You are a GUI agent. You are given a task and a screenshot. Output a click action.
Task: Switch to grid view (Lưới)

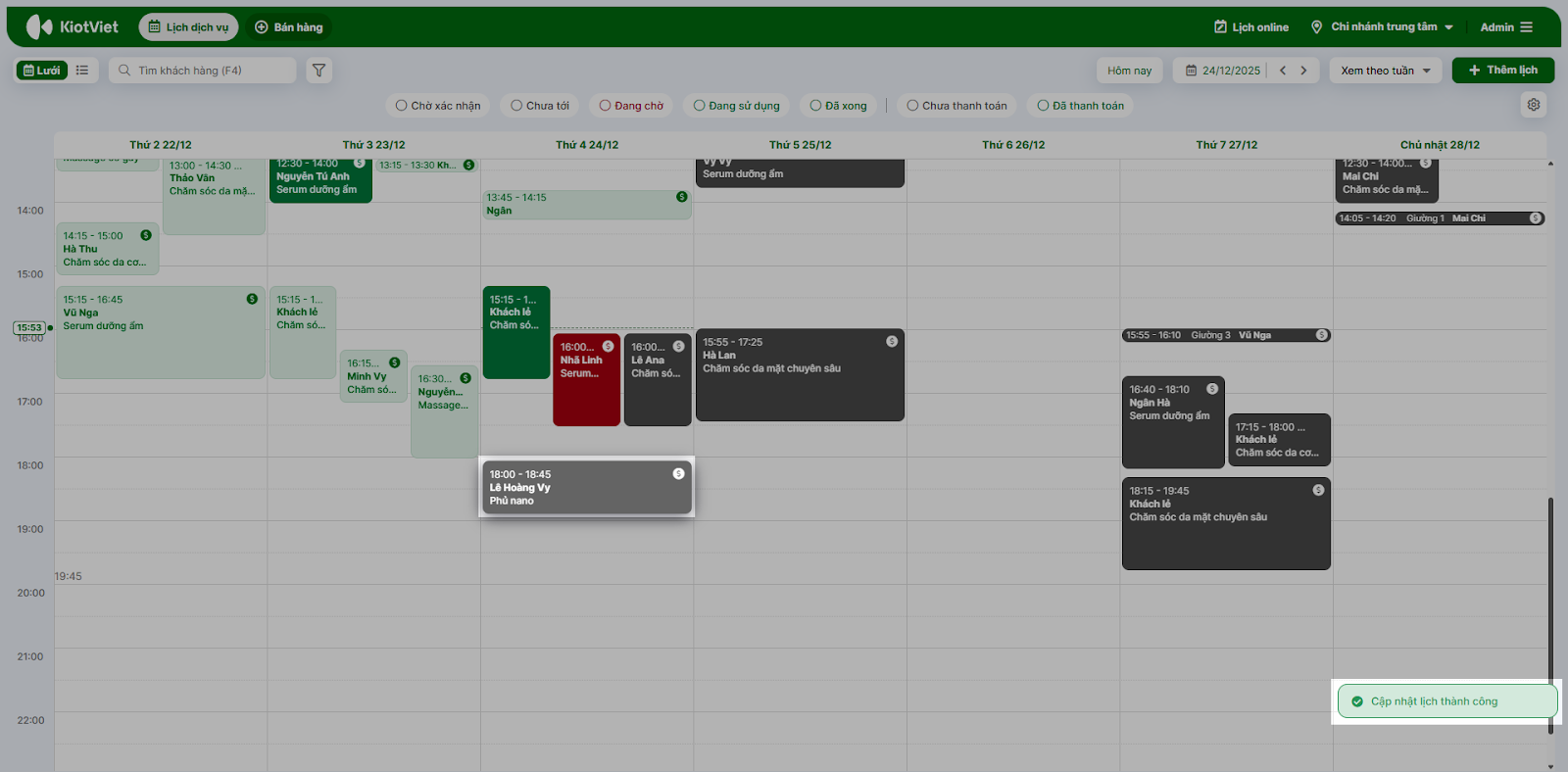[42, 71]
